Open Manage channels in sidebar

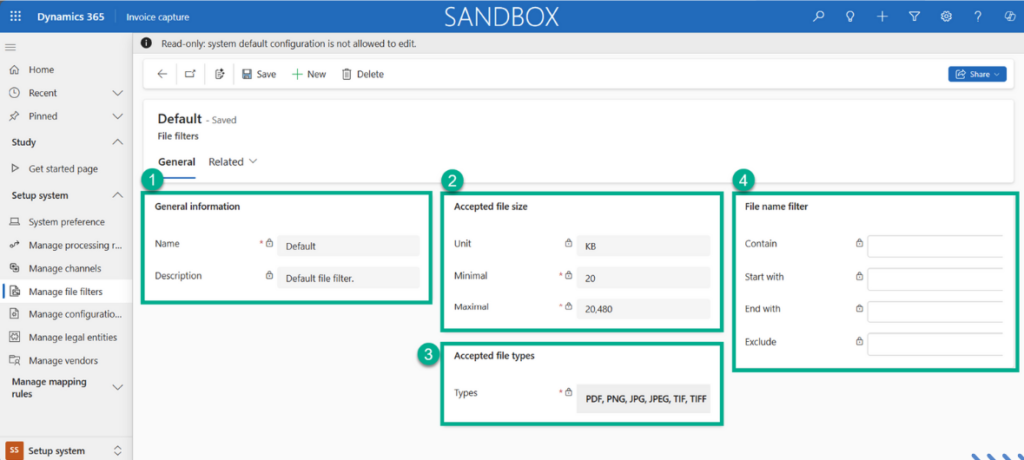click(x=66, y=269)
